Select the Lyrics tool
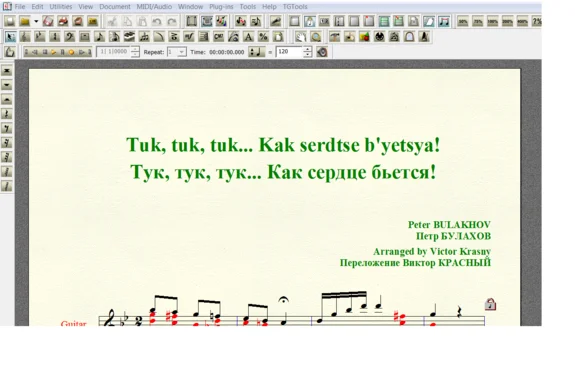Viewport: 576px width, 369px height. pyautogui.click(x=233, y=37)
